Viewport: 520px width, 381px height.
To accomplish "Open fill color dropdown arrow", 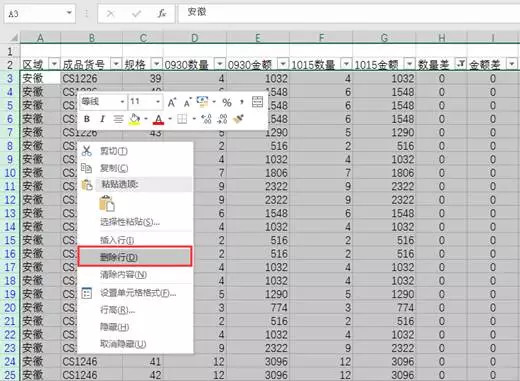I will click(146, 119).
